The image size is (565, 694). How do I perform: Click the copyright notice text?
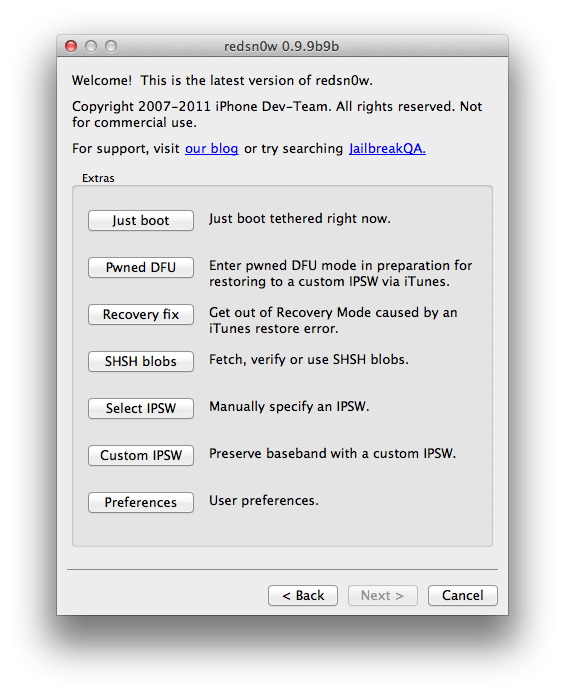tap(277, 114)
